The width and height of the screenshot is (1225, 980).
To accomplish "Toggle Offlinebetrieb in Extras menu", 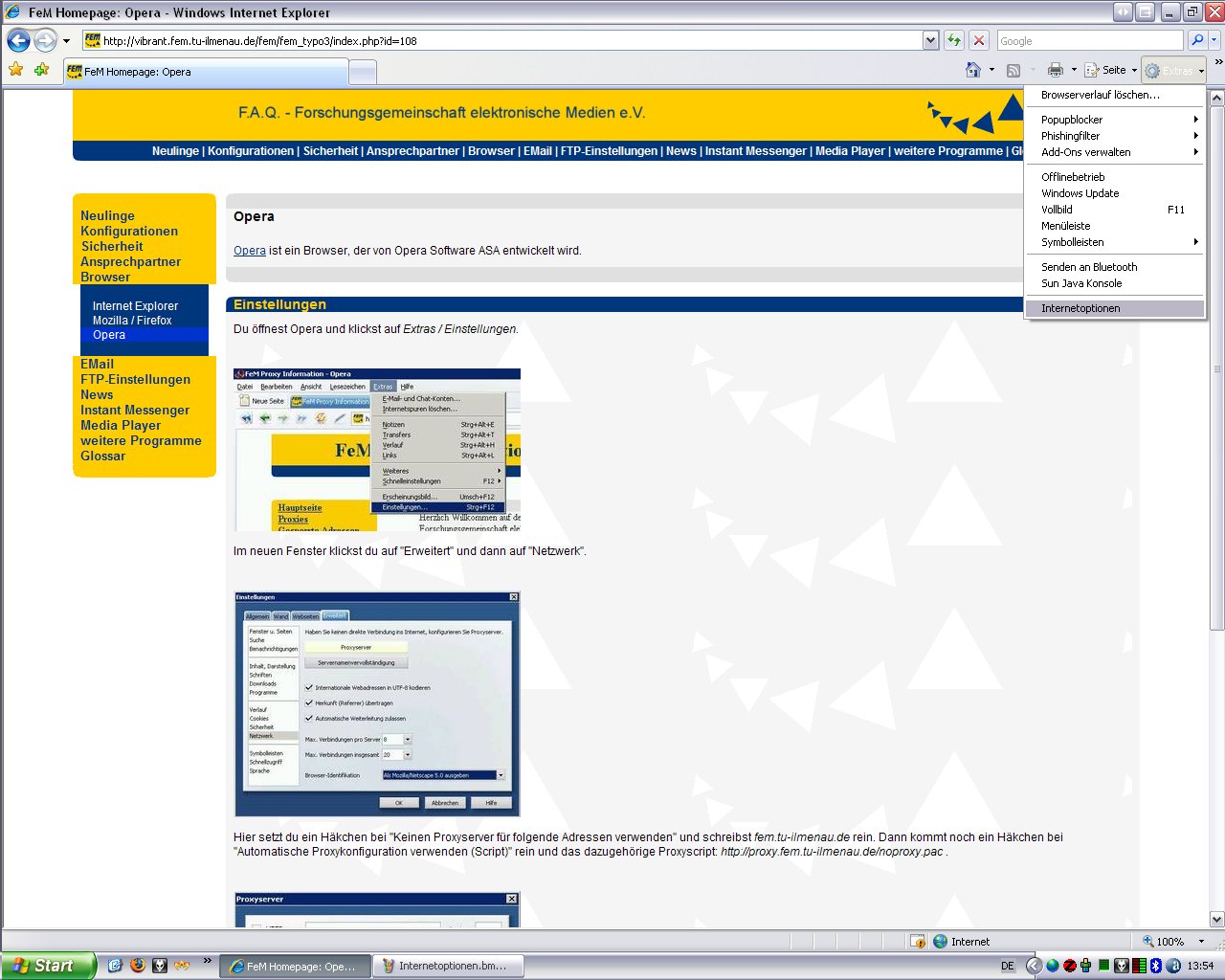I will [1114, 177].
